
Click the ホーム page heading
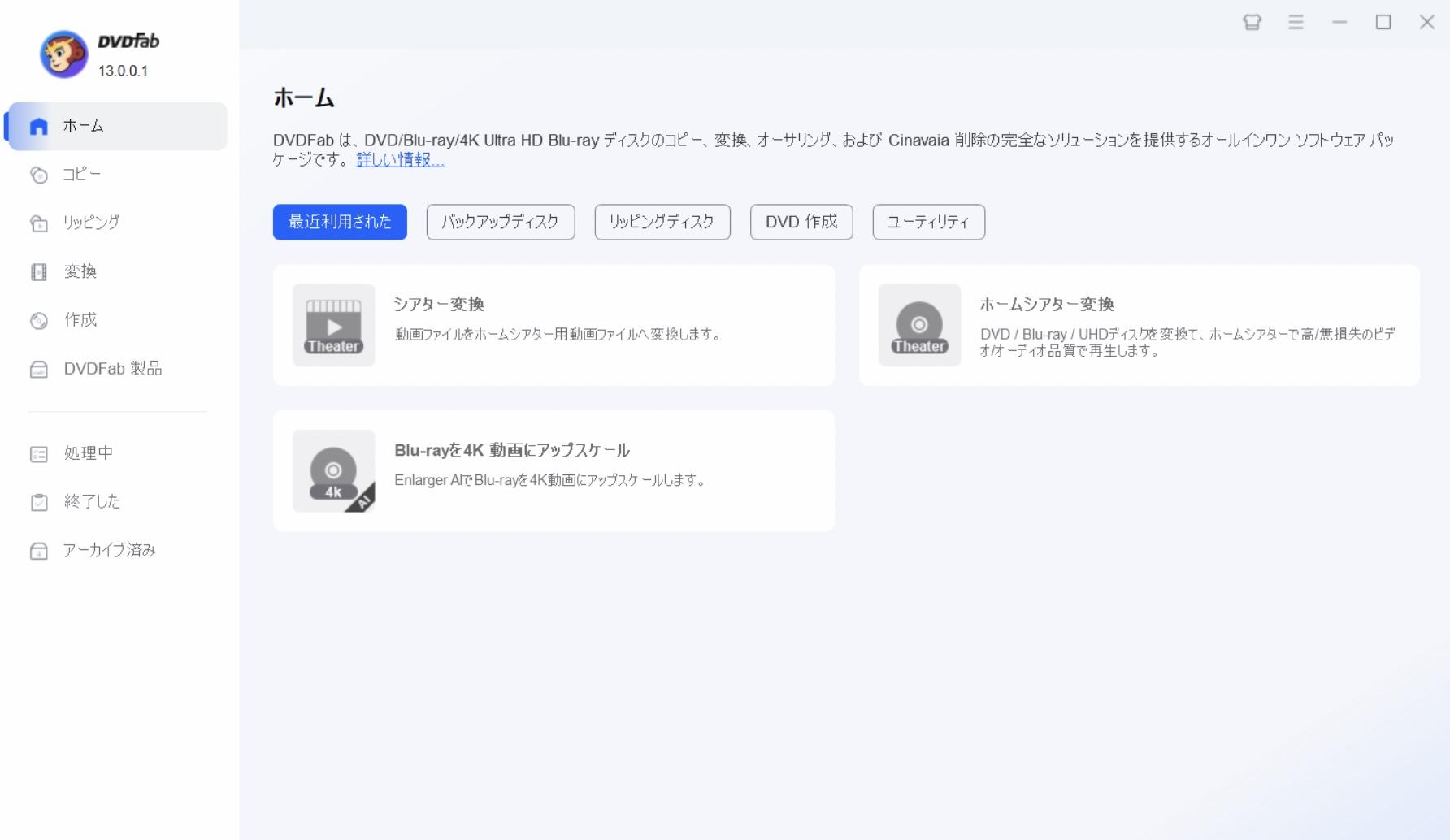coord(304,98)
